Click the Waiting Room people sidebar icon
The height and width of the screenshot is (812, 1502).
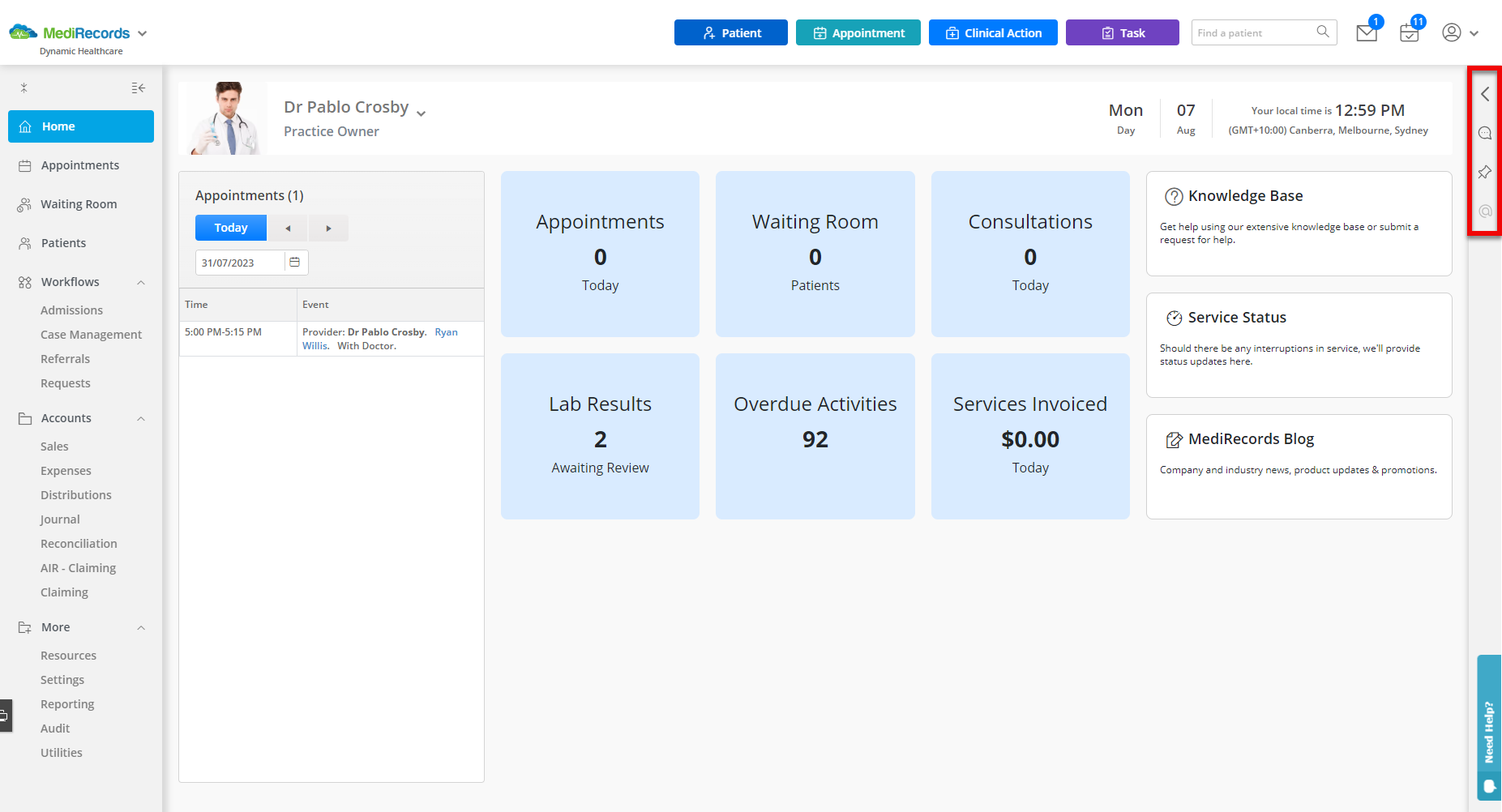pos(24,204)
